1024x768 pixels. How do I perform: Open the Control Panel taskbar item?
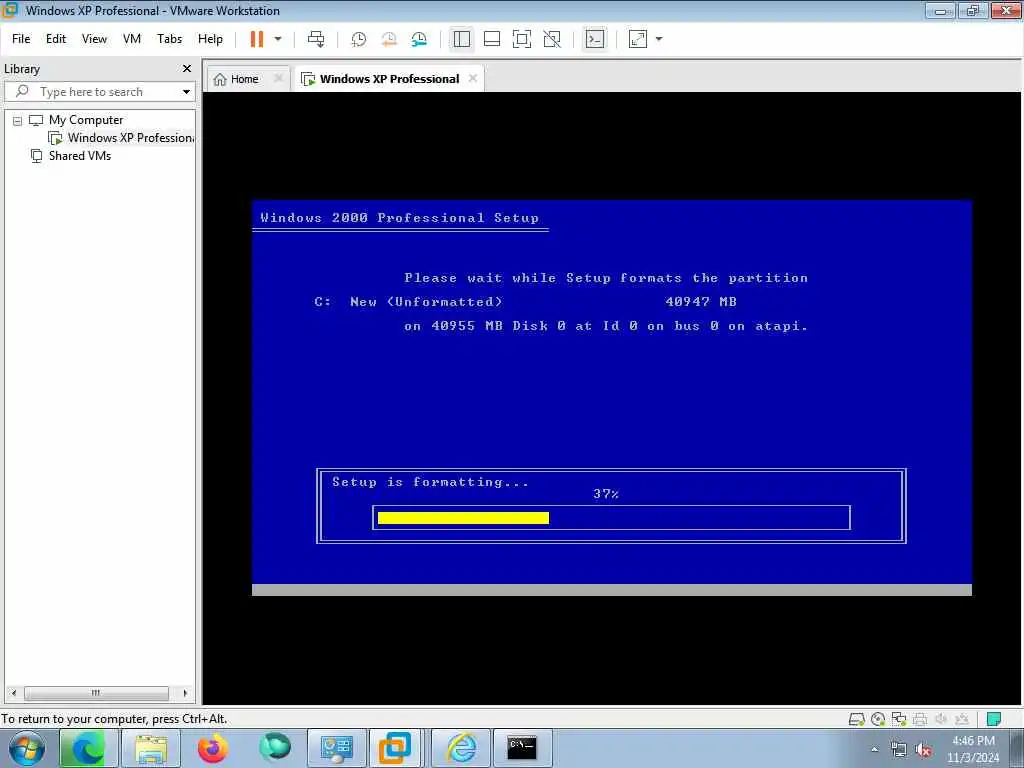pyautogui.click(x=336, y=748)
